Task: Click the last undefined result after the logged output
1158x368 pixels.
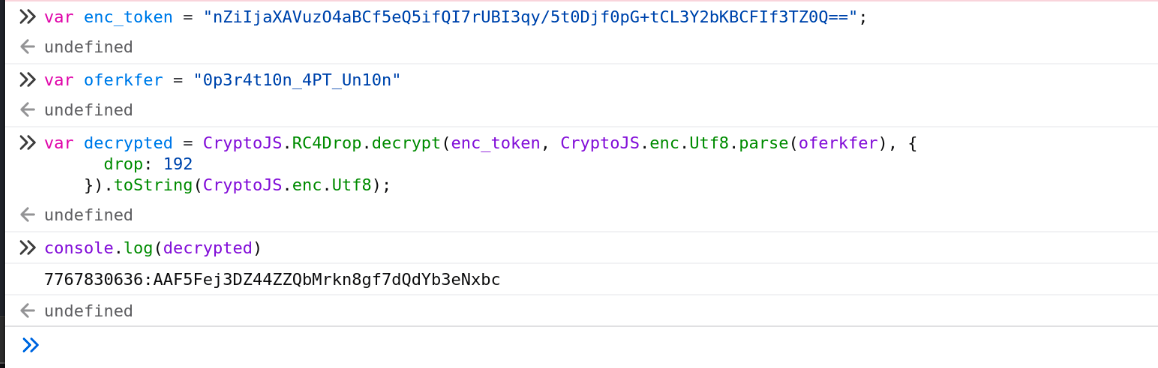Action: 89,311
